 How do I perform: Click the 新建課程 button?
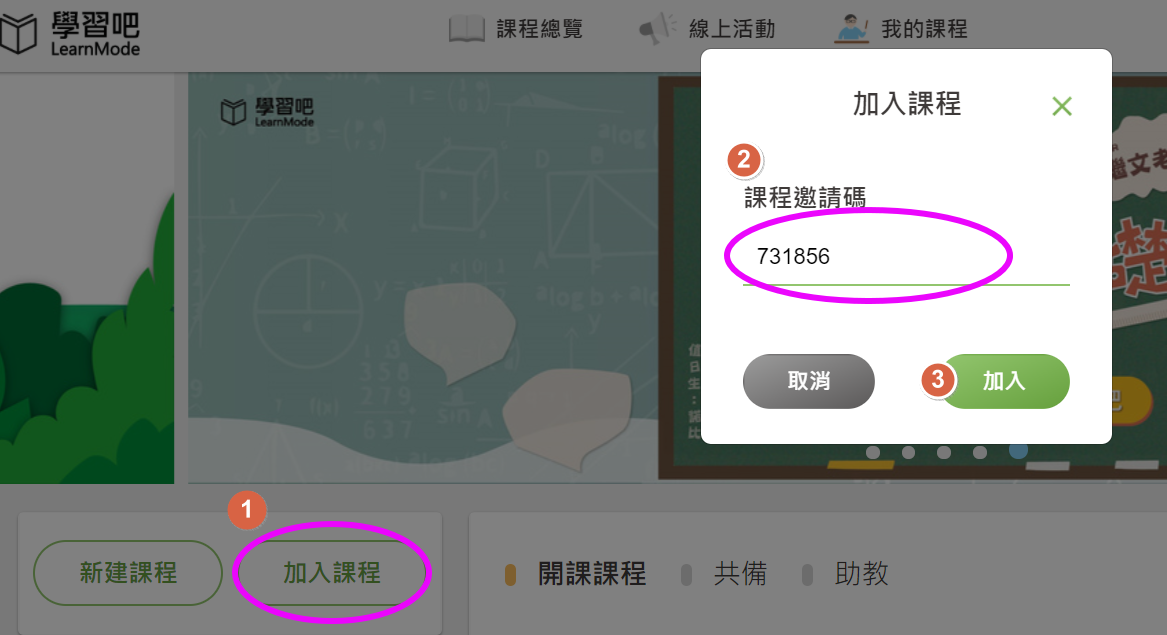click(x=128, y=572)
